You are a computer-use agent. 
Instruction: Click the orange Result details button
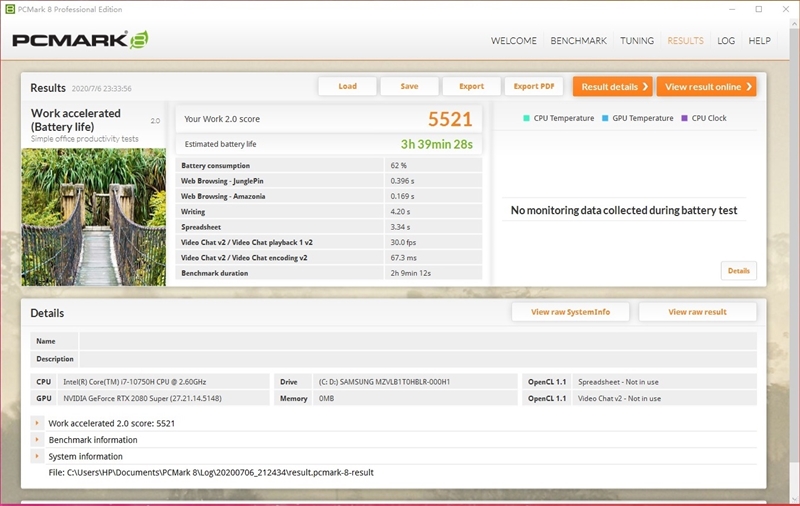click(612, 87)
